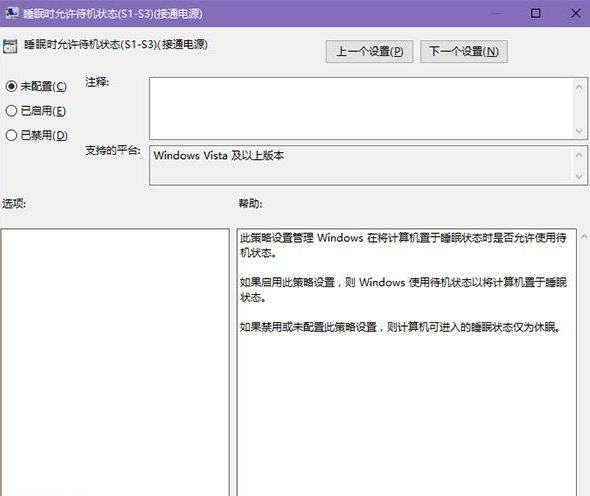Select the 已禁用(D) radio button
Image resolution: width=590 pixels, height=496 pixels.
(x=11, y=135)
